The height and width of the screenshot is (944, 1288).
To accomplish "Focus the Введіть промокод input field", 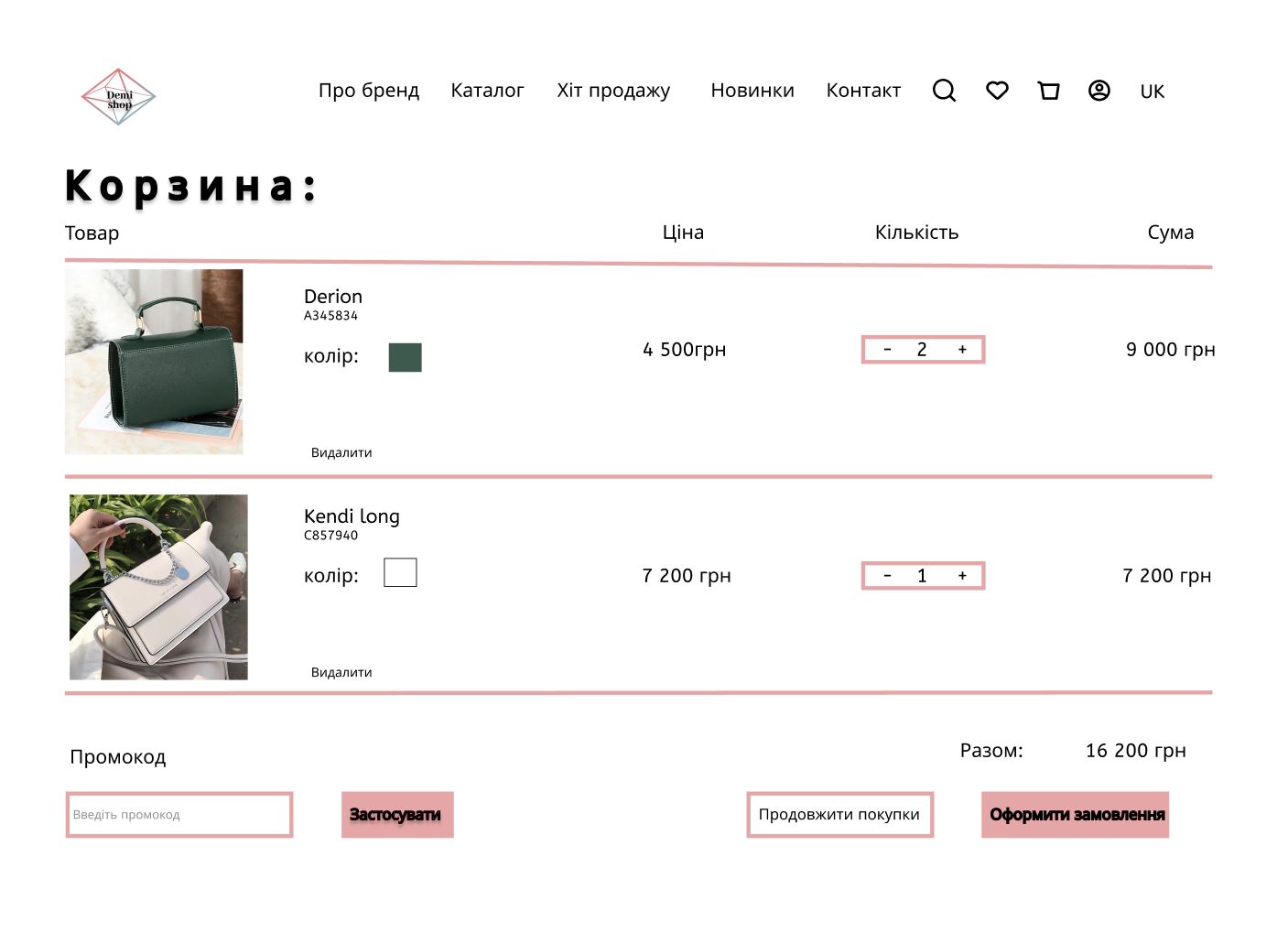I will click(x=179, y=815).
